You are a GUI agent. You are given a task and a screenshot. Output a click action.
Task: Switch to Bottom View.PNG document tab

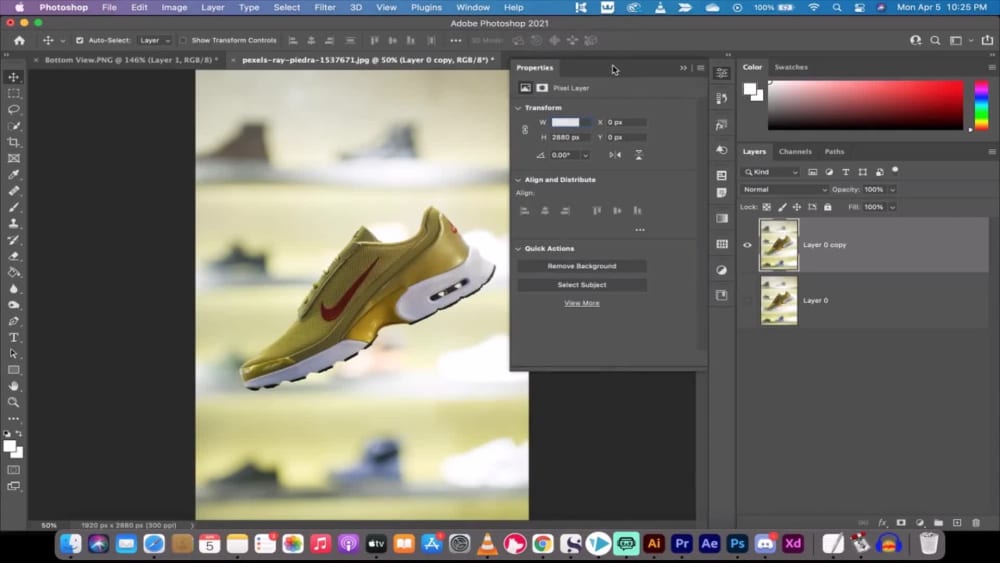[x=131, y=60]
